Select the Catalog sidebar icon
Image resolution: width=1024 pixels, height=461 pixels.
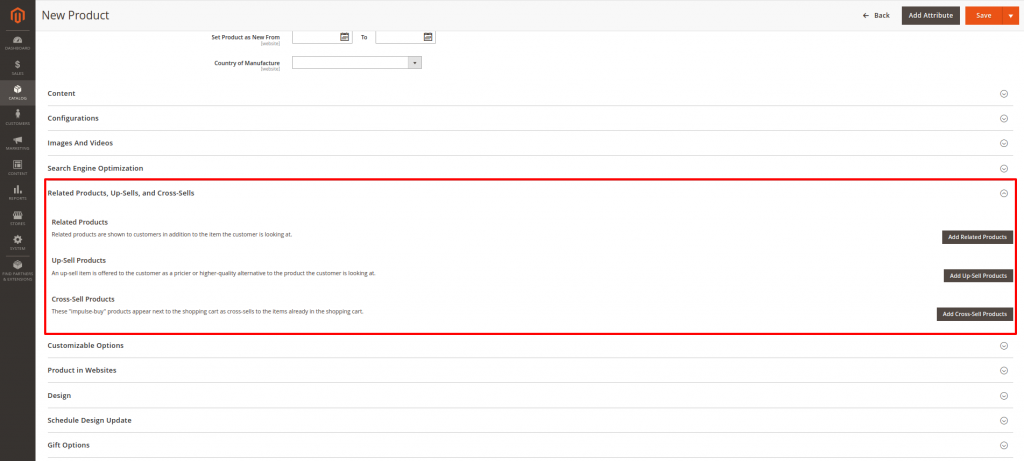[x=17, y=92]
